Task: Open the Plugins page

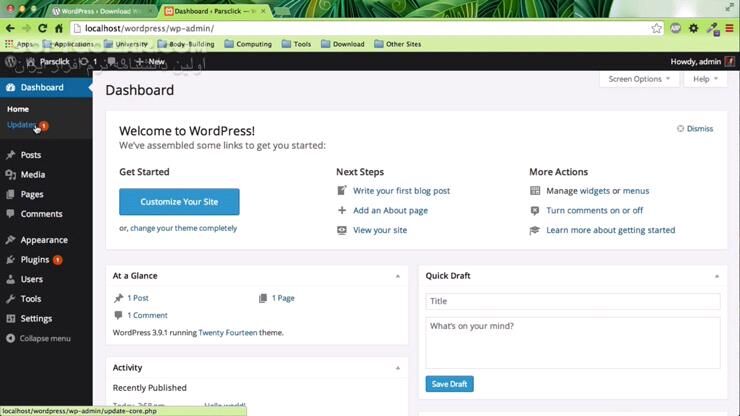Action: pyautogui.click(x=34, y=260)
